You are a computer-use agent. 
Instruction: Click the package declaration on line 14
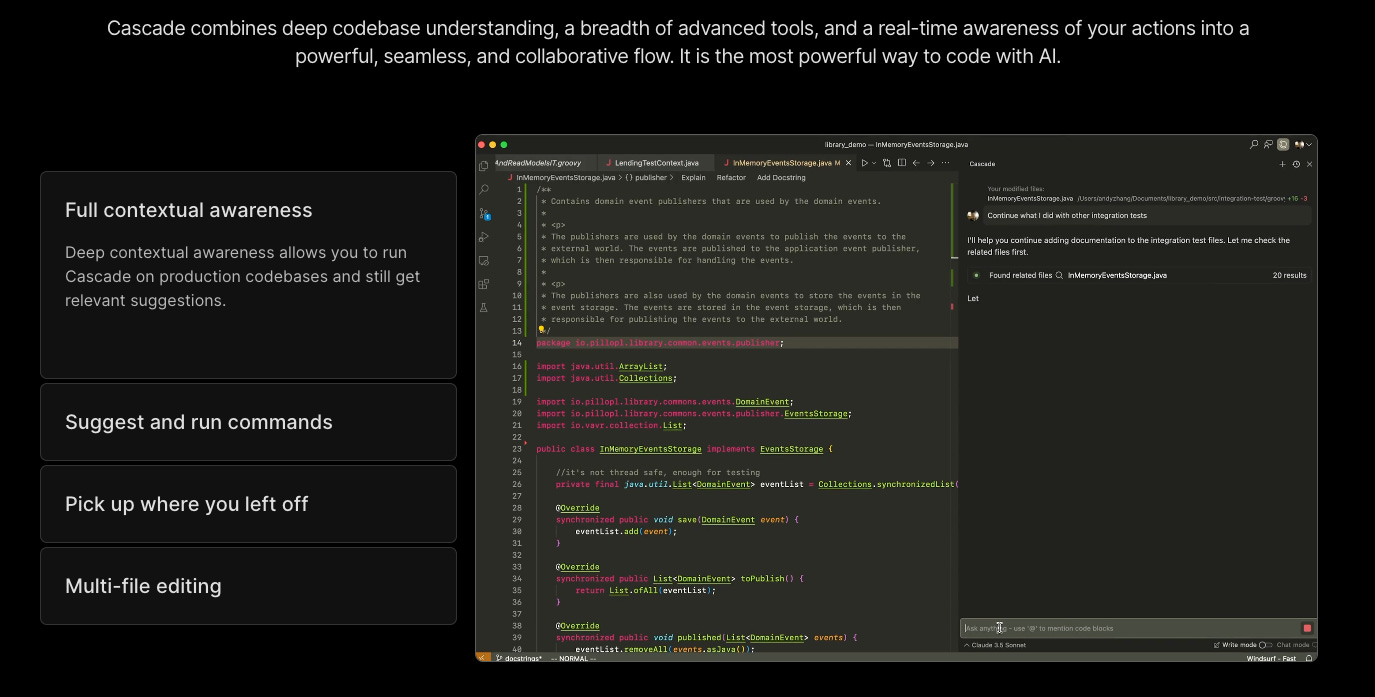tap(660, 343)
